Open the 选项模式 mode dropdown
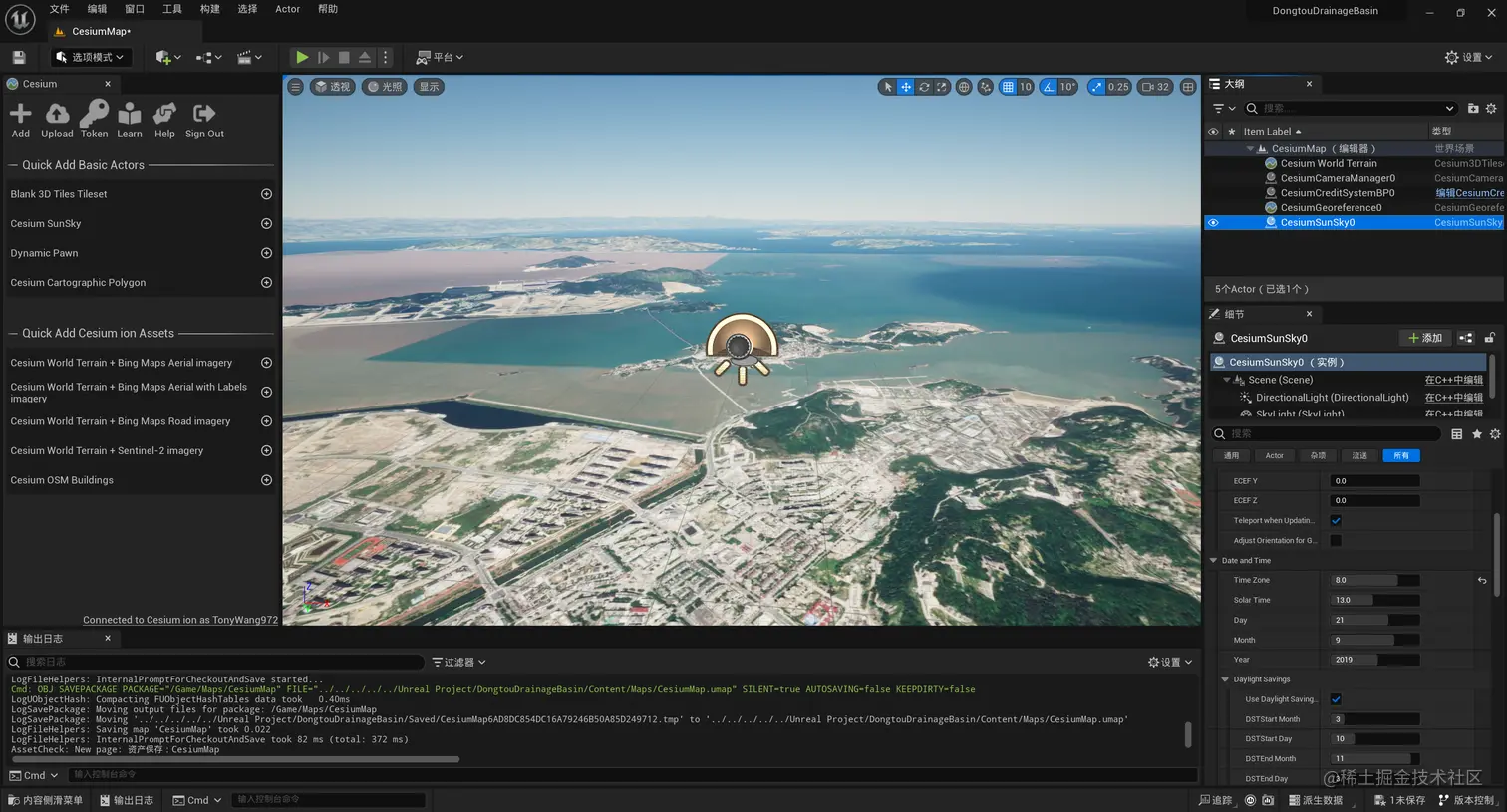Image resolution: width=1507 pixels, height=812 pixels. point(91,57)
